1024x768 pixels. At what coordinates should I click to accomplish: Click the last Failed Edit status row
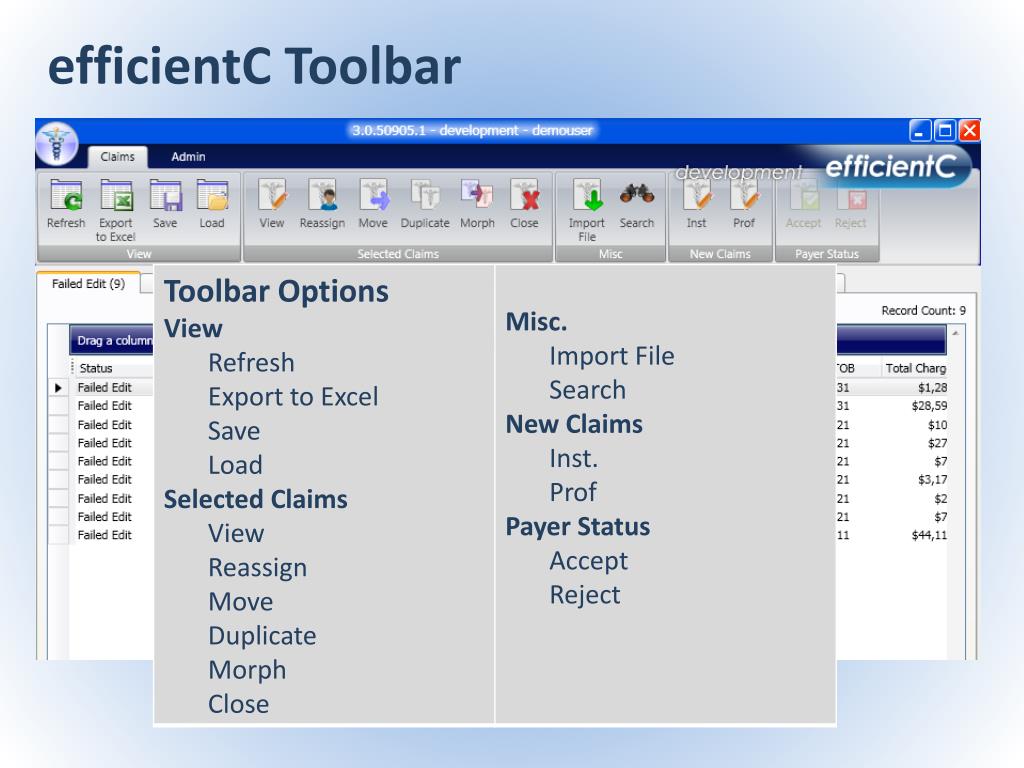tap(104, 535)
